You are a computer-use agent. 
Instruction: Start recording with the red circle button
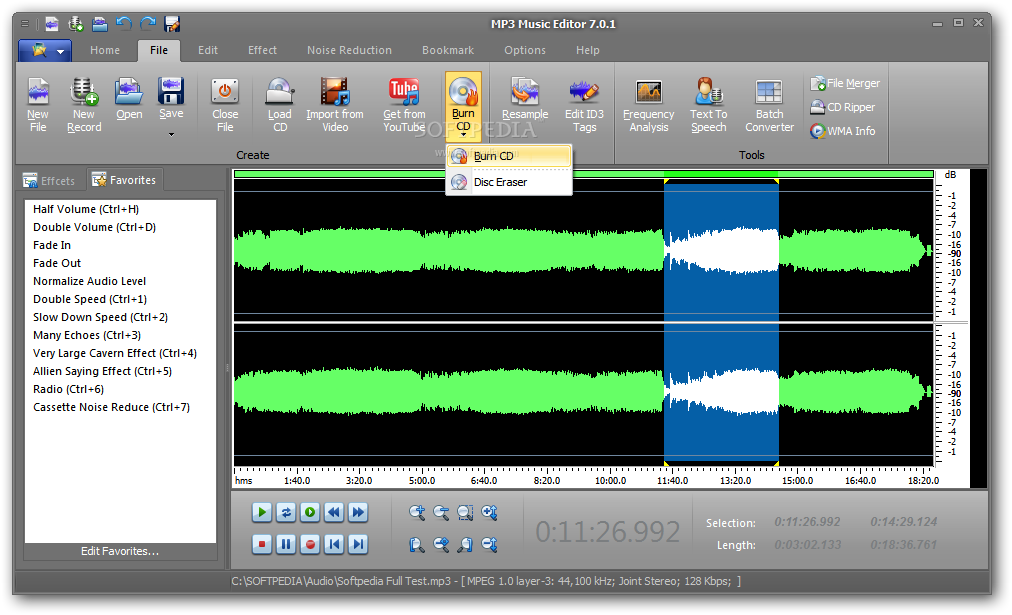310,545
